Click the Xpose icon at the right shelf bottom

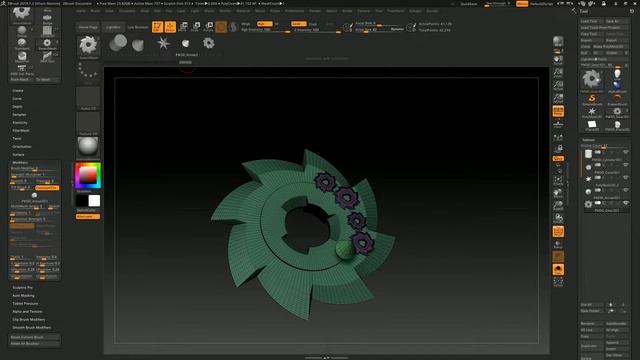pyautogui.click(x=558, y=281)
